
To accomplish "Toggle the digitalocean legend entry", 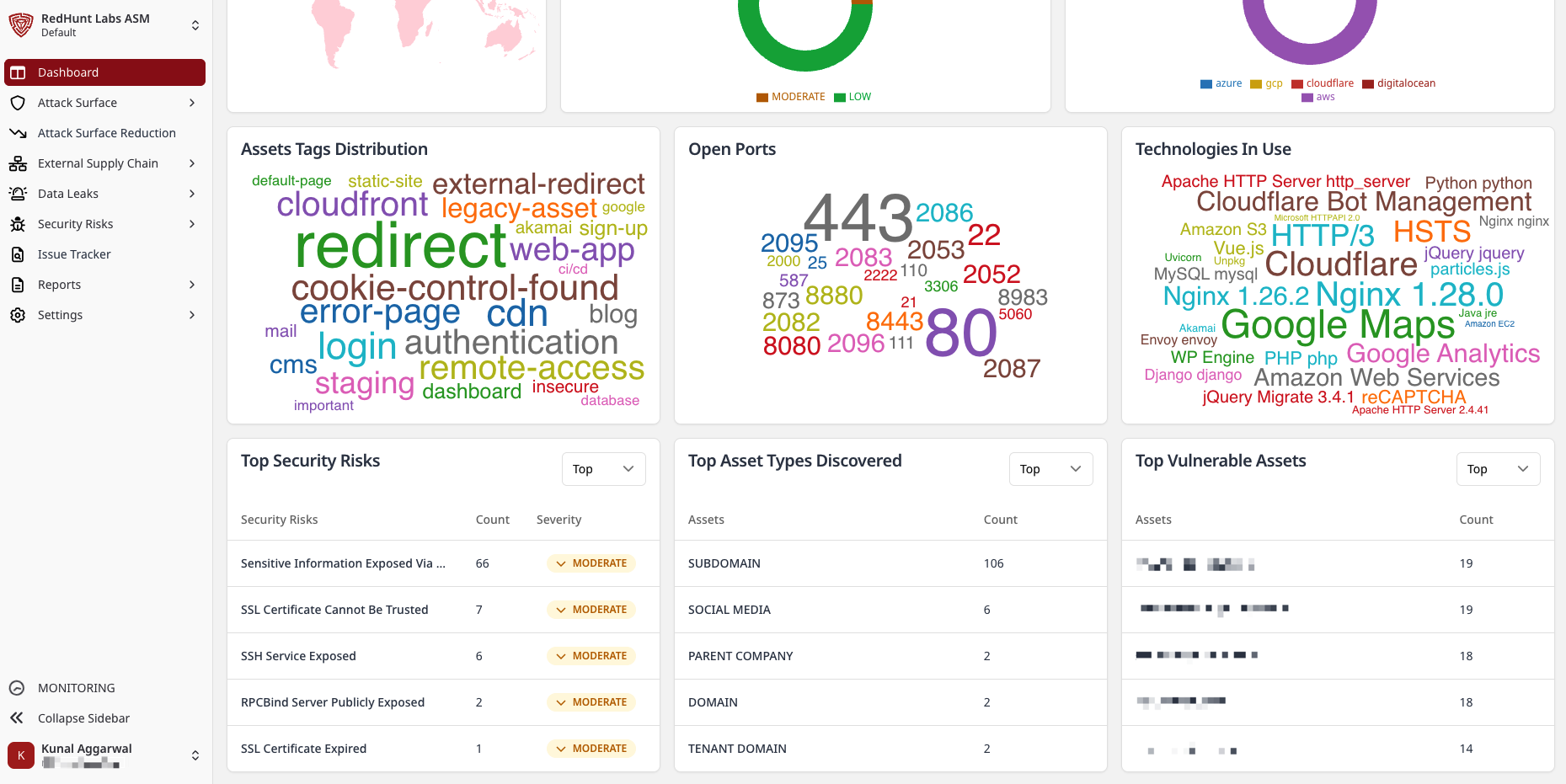I will click(x=1398, y=83).
